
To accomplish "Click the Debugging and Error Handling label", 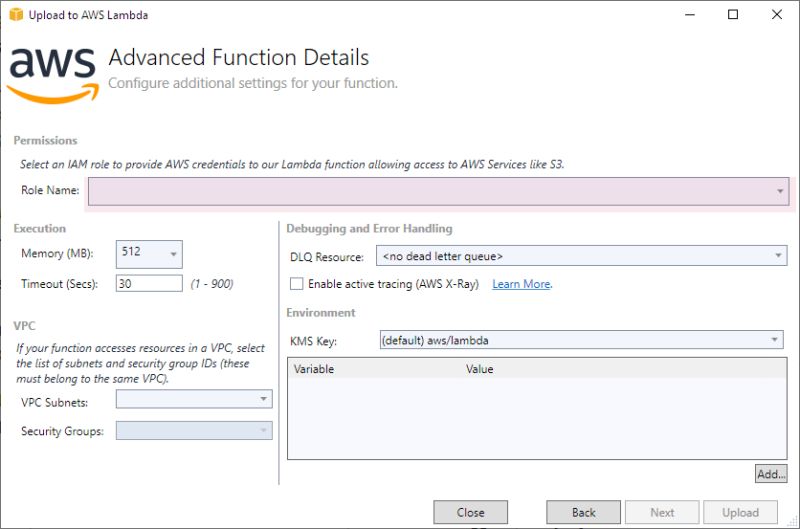I will tap(369, 229).
